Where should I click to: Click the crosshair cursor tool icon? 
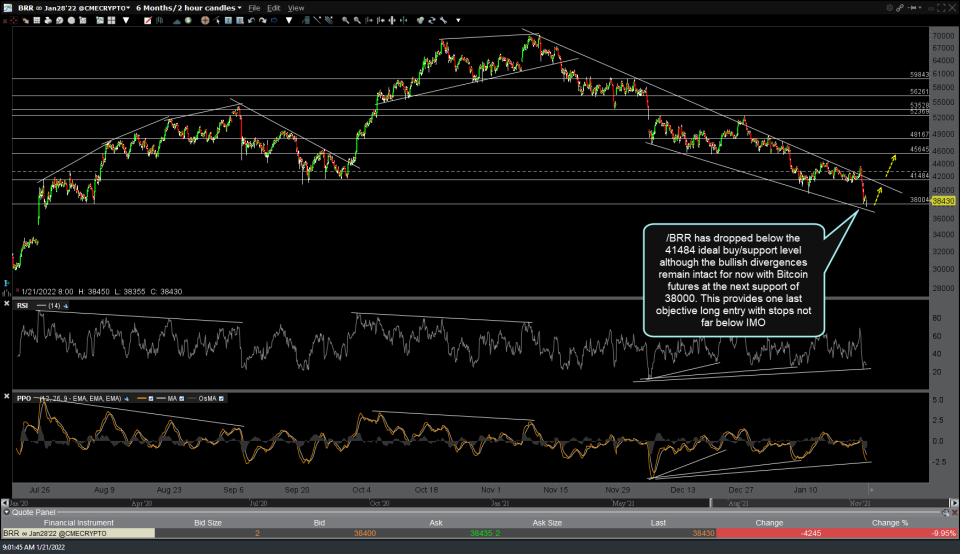[205, 20]
